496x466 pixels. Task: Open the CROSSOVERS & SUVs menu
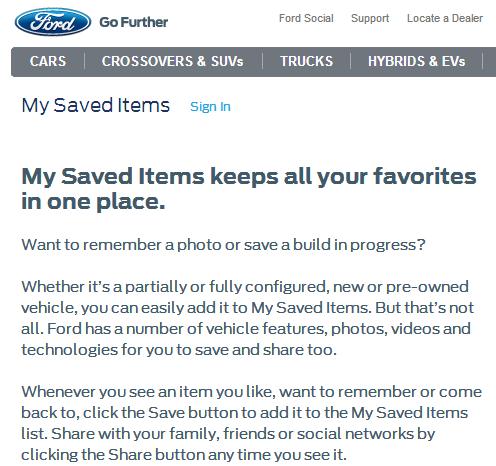click(x=173, y=61)
